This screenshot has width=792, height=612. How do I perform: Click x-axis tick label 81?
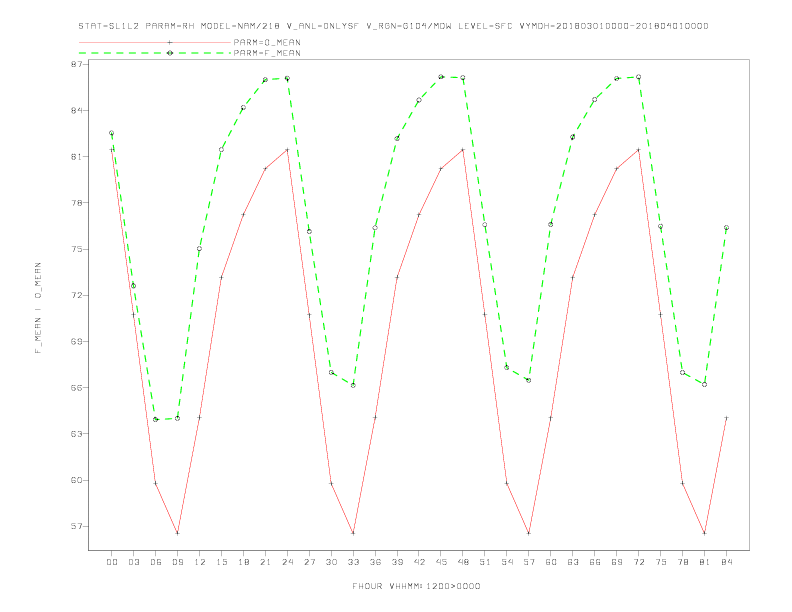click(705, 562)
